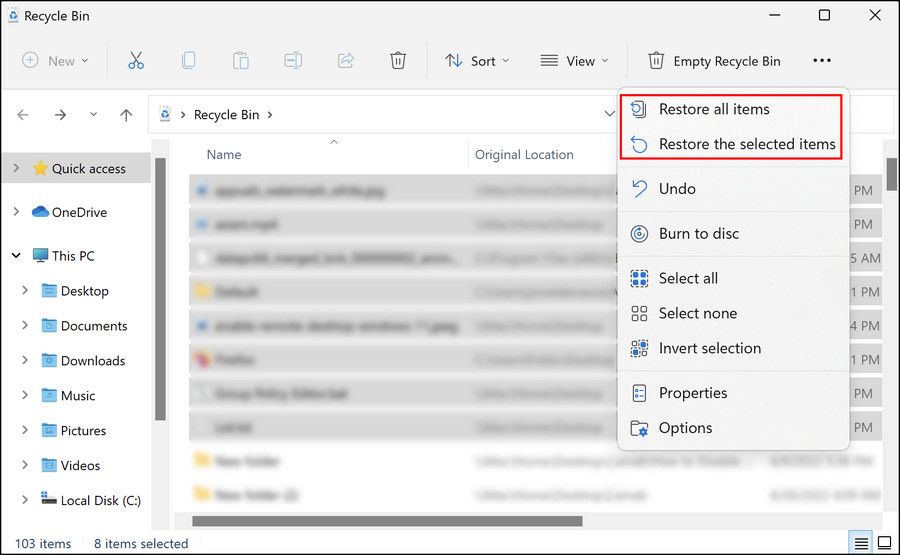Go forward with the right arrow
Screen dimensions: 900x555
(60, 115)
